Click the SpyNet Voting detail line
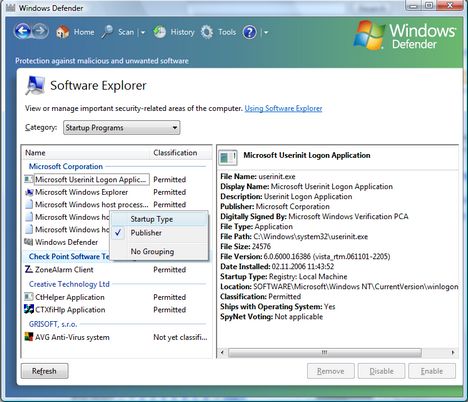 [x=272, y=316]
